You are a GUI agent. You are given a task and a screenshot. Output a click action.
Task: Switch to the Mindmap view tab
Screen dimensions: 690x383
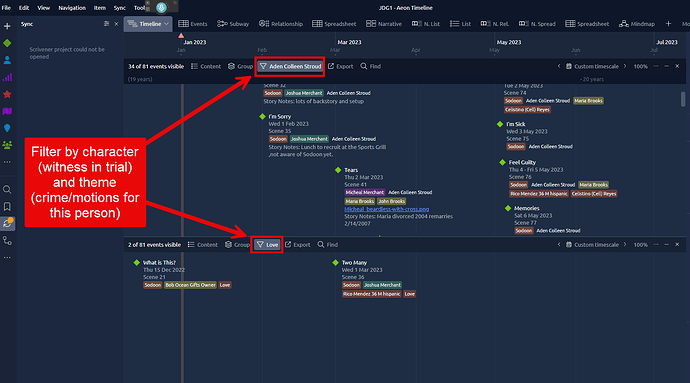point(637,24)
